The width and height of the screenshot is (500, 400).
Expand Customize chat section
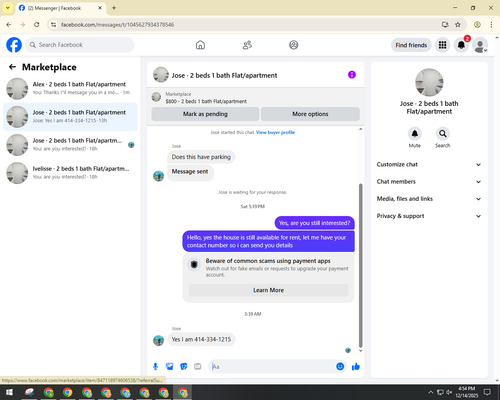[429, 164]
